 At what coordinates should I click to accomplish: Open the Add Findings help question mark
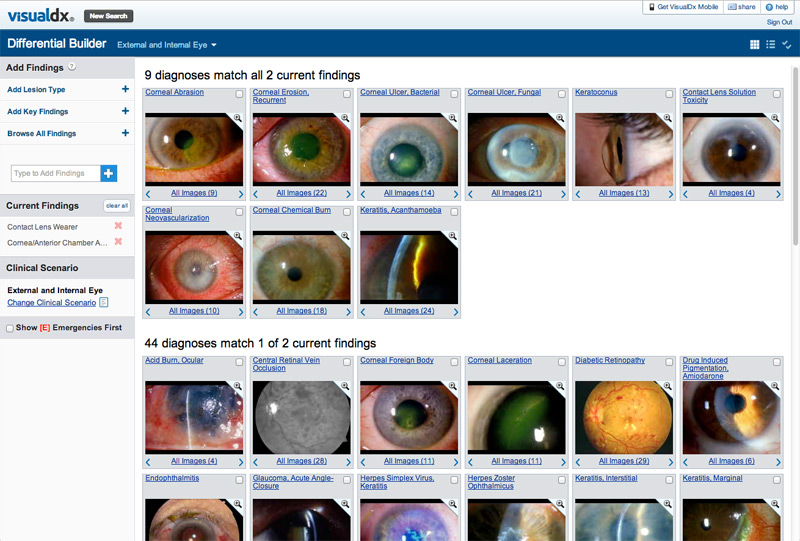72,68
